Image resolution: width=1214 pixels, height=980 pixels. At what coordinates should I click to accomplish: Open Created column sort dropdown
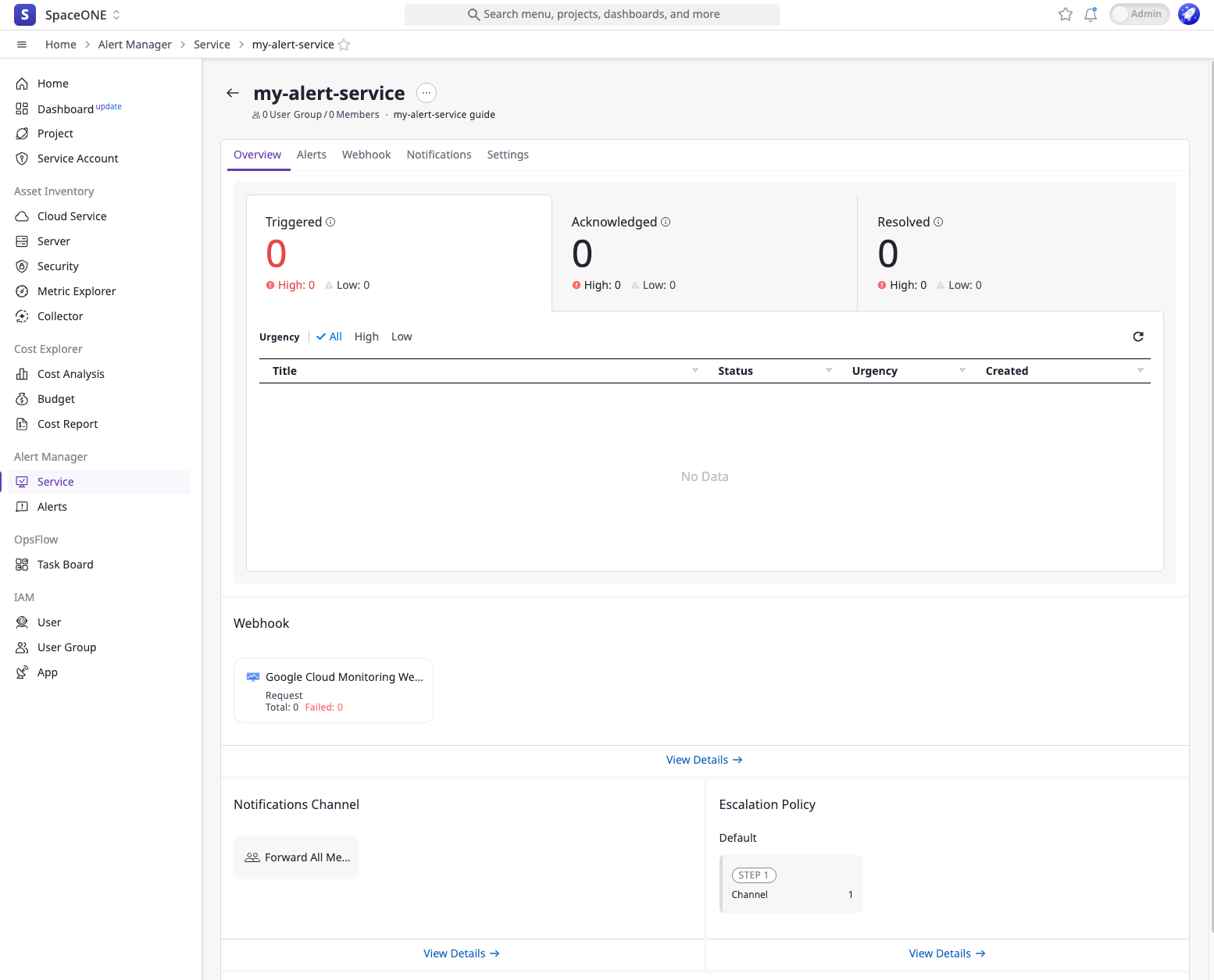[1141, 370]
